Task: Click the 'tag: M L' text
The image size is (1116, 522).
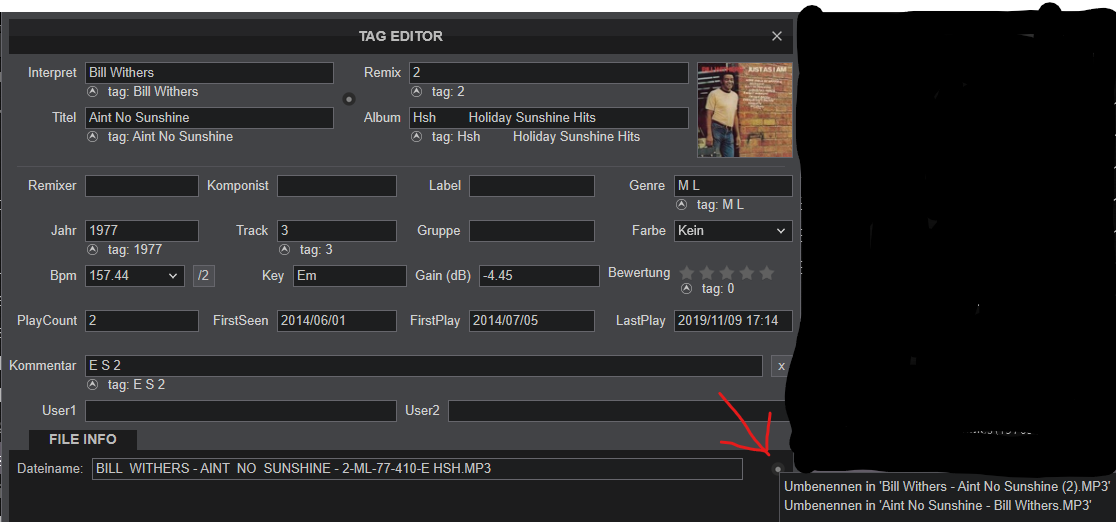Action: point(720,205)
